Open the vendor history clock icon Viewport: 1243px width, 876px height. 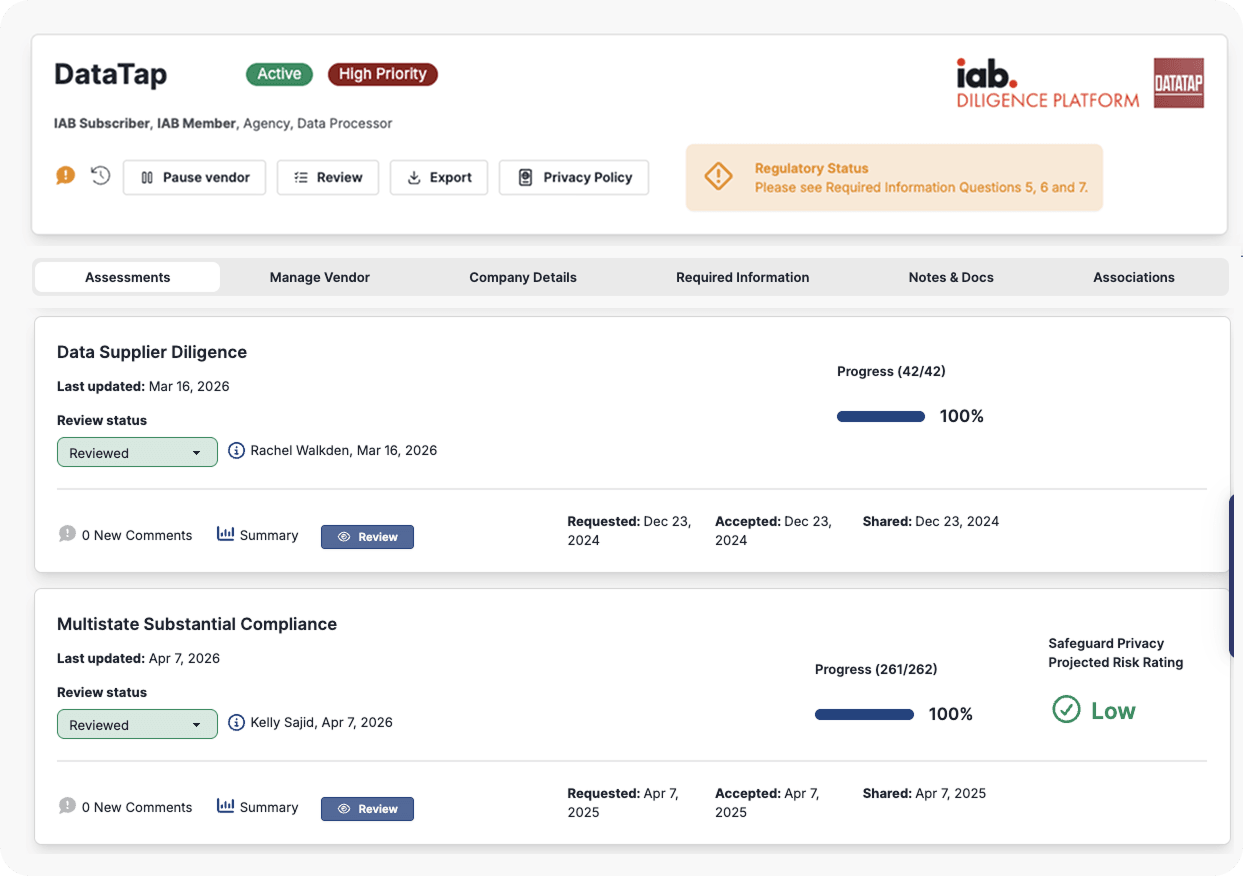[100, 176]
